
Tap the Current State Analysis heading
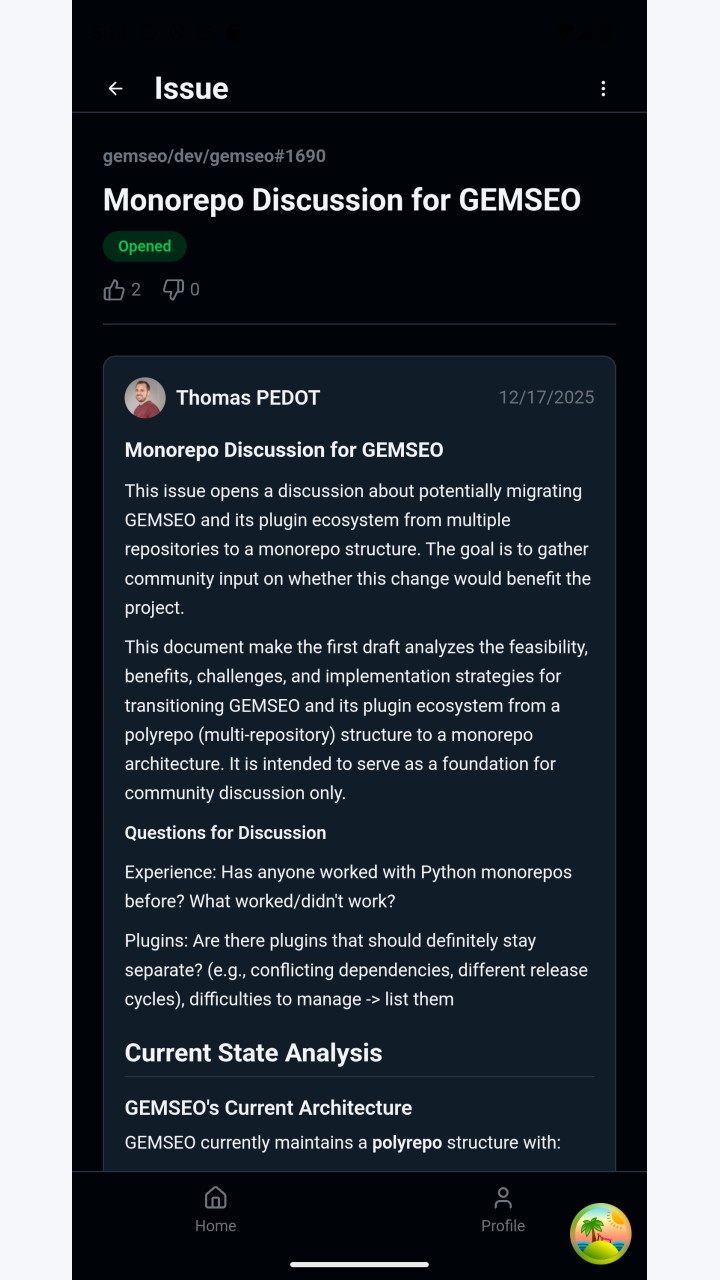[253, 1053]
